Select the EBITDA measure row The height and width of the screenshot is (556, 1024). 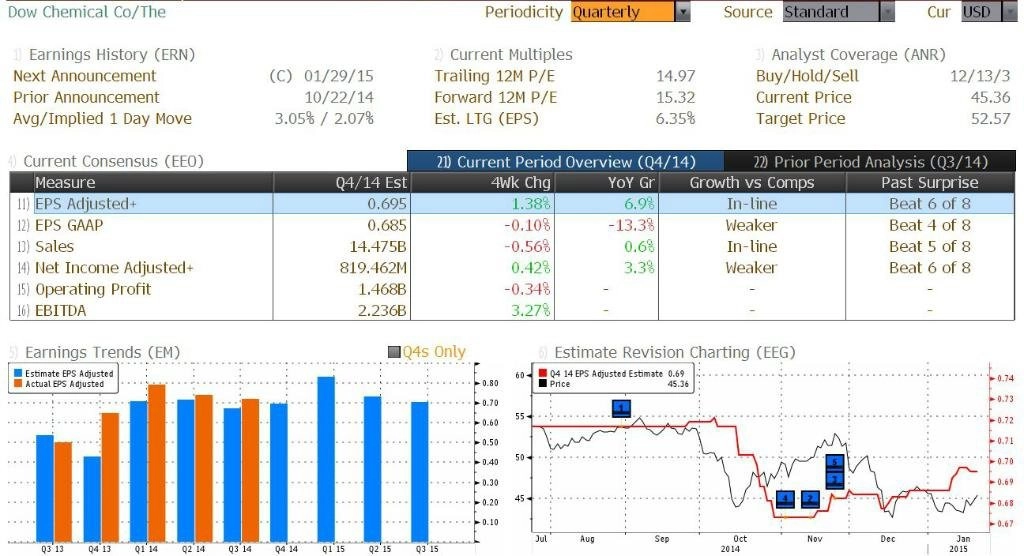(512, 310)
